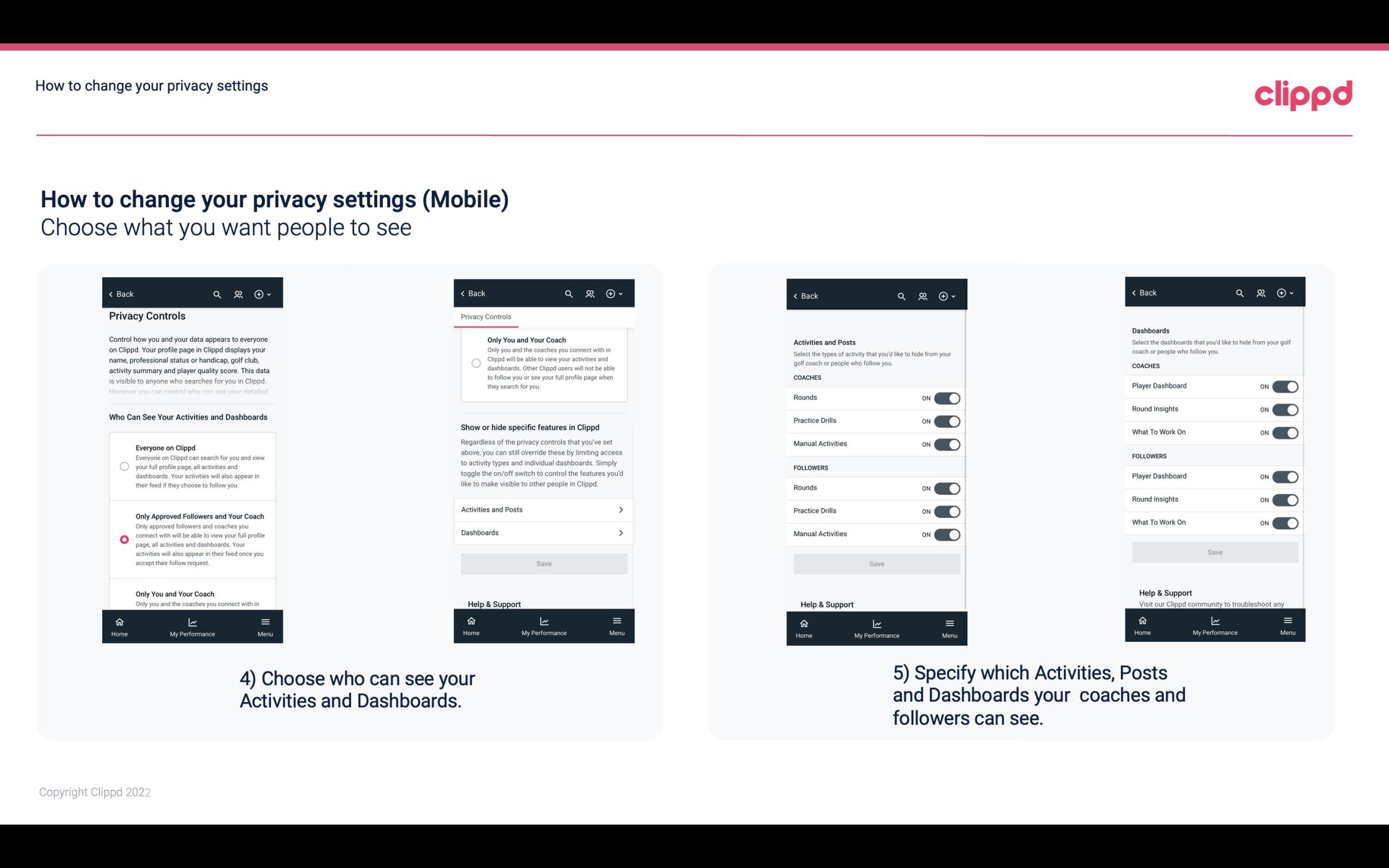
Task: Click the Save button in Activities screen
Action: tap(876, 563)
